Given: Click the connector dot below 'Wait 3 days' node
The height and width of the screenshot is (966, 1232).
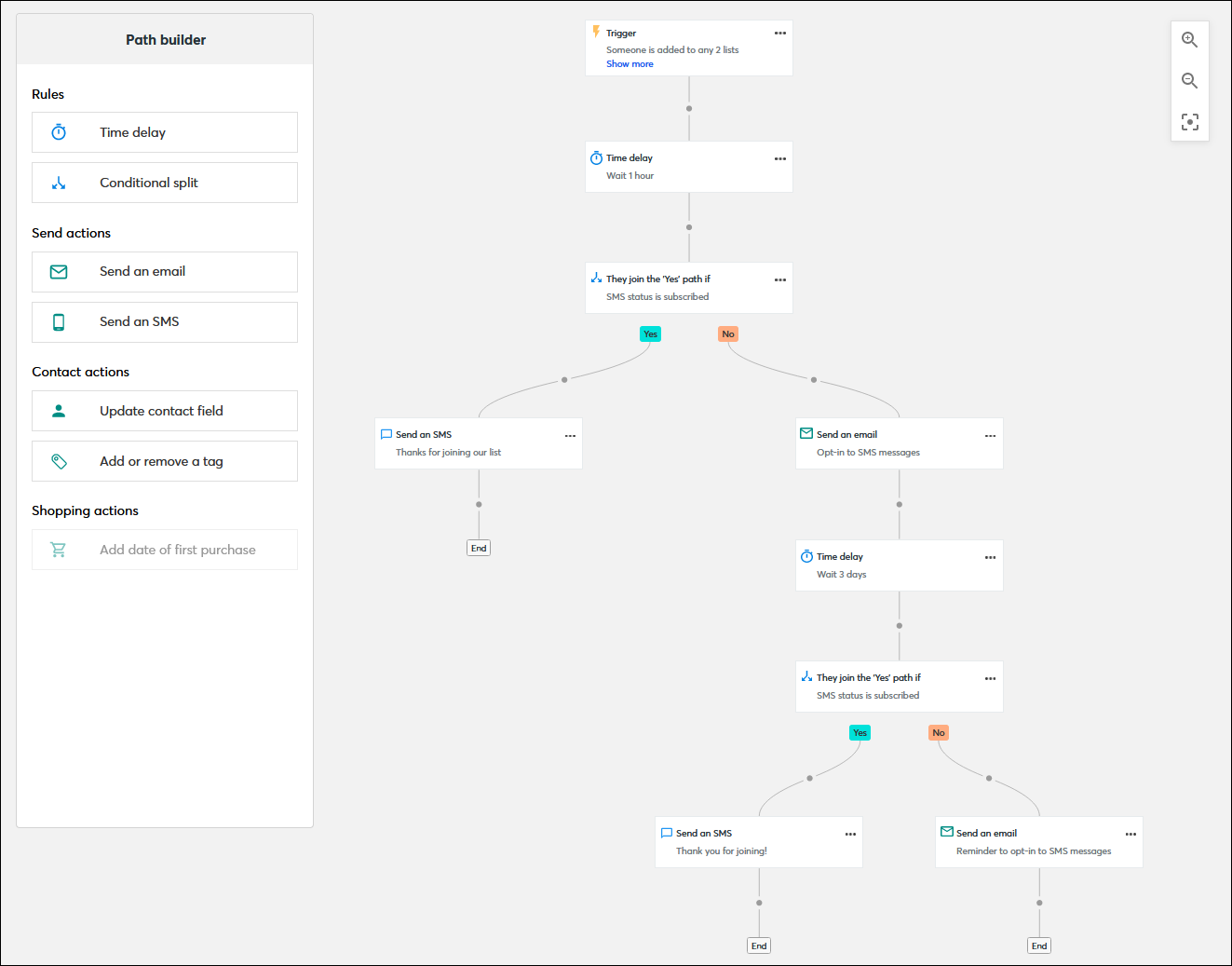Looking at the screenshot, I should coord(900,626).
